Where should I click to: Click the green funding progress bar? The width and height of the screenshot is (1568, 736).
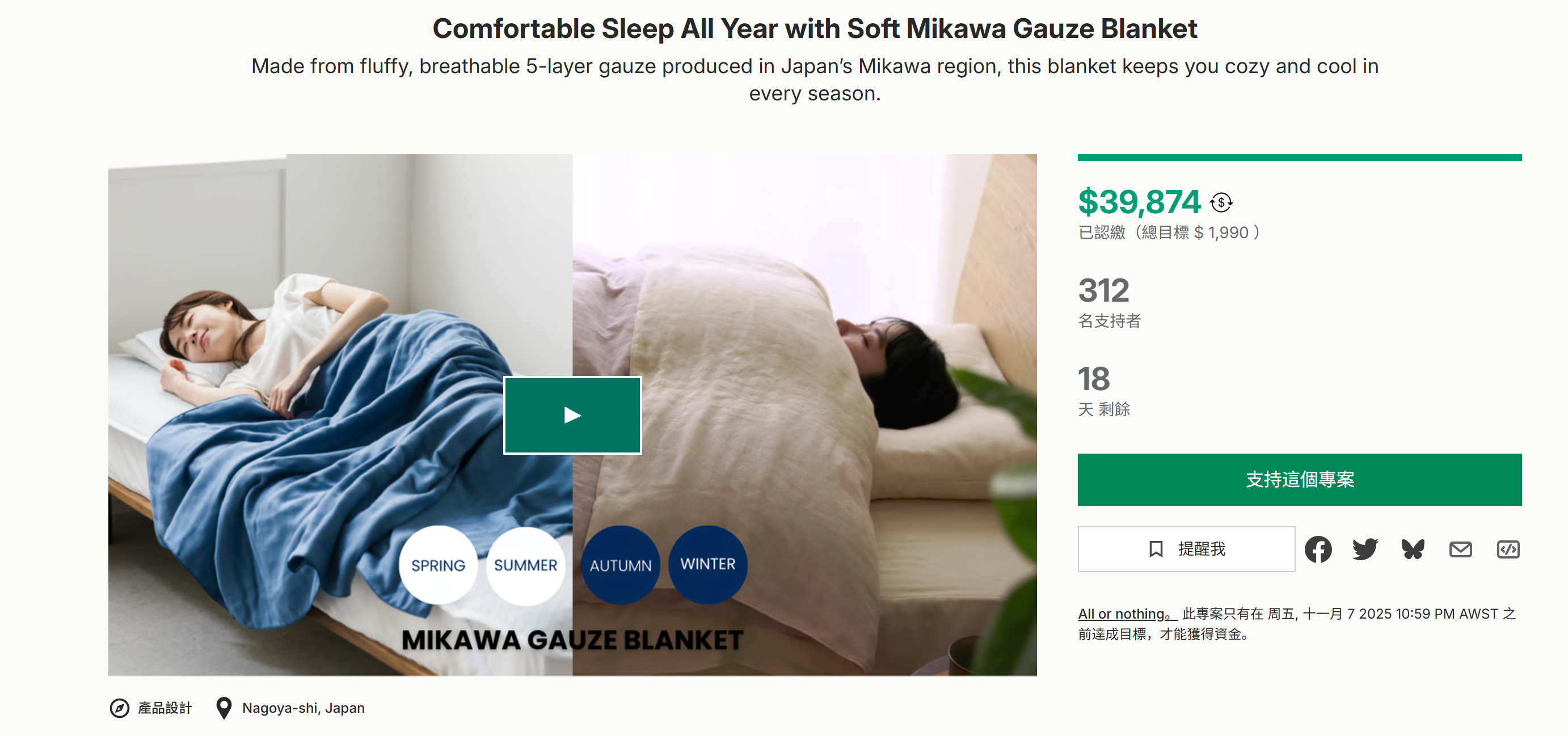coord(1300,158)
